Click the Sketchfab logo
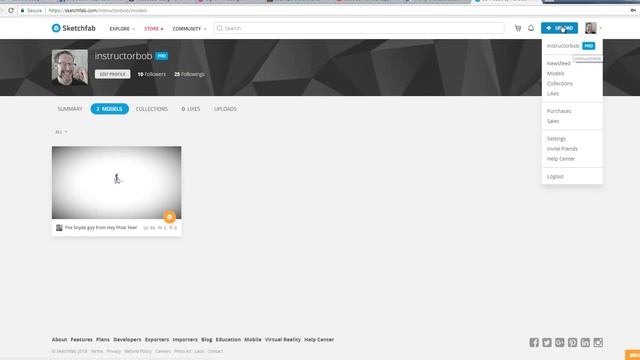This screenshot has width=640, height=360. point(73,28)
